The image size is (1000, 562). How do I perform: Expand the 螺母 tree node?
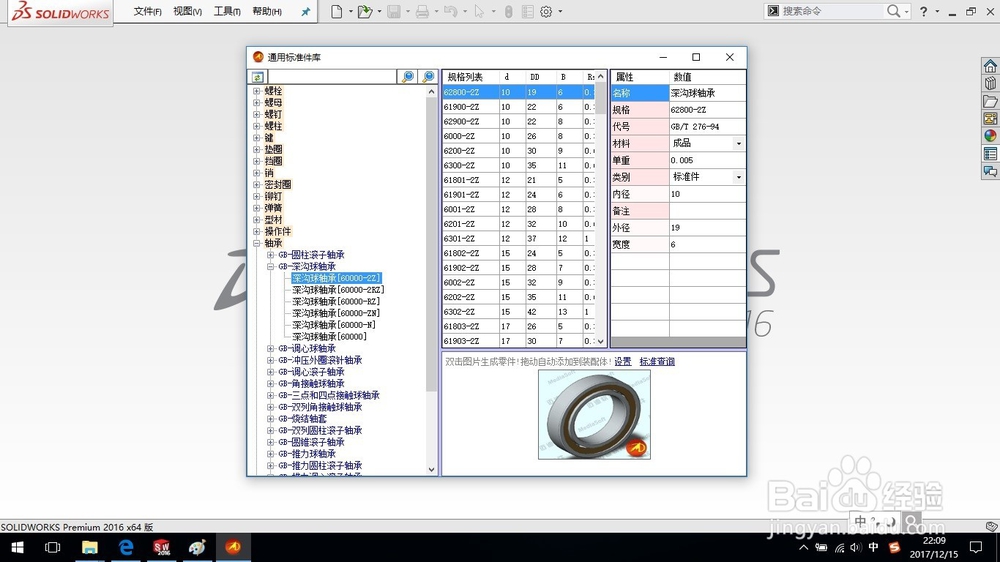click(256, 103)
